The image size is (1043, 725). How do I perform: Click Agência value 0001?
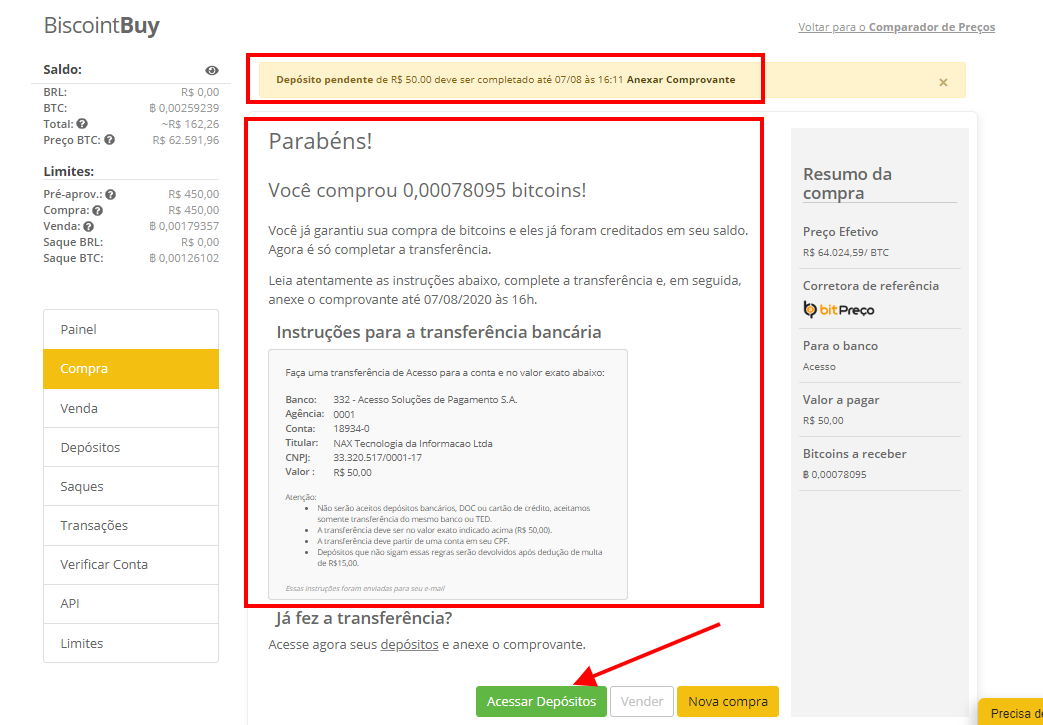pyautogui.click(x=344, y=414)
